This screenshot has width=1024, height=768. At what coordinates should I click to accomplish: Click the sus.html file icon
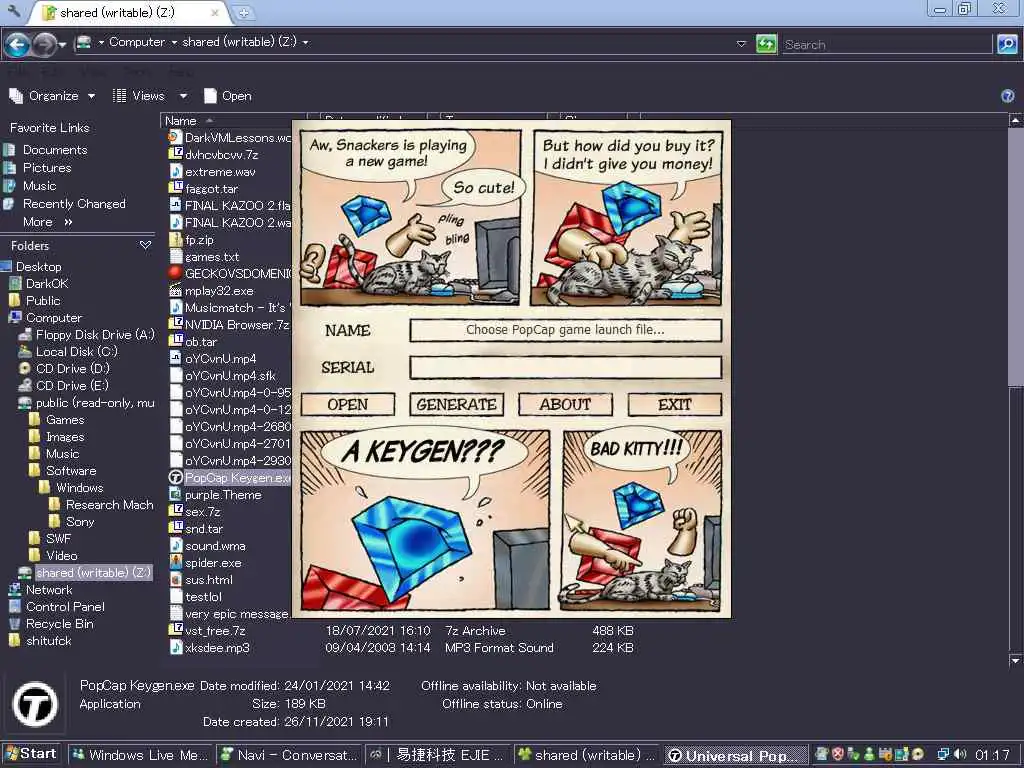176,579
